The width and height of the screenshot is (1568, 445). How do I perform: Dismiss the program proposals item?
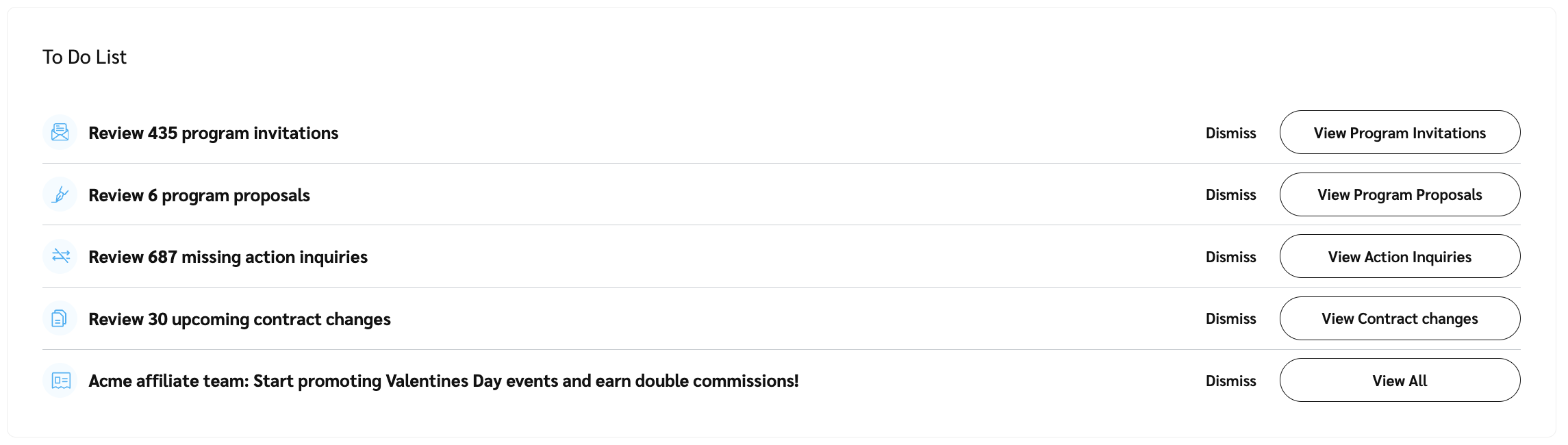(1230, 195)
